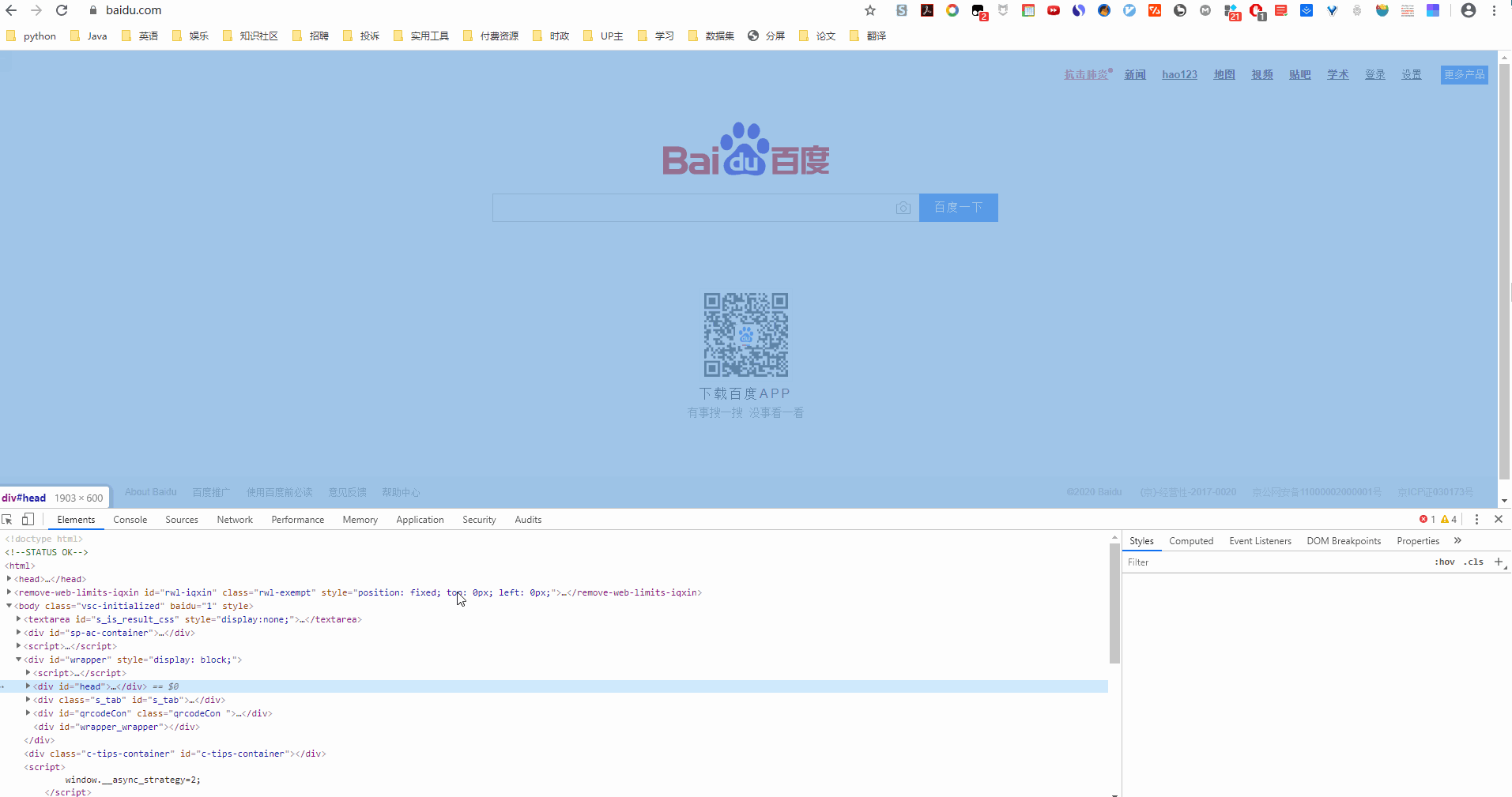This screenshot has height=797, width=1512.
Task: Open the hao123 link
Action: tap(1179, 74)
